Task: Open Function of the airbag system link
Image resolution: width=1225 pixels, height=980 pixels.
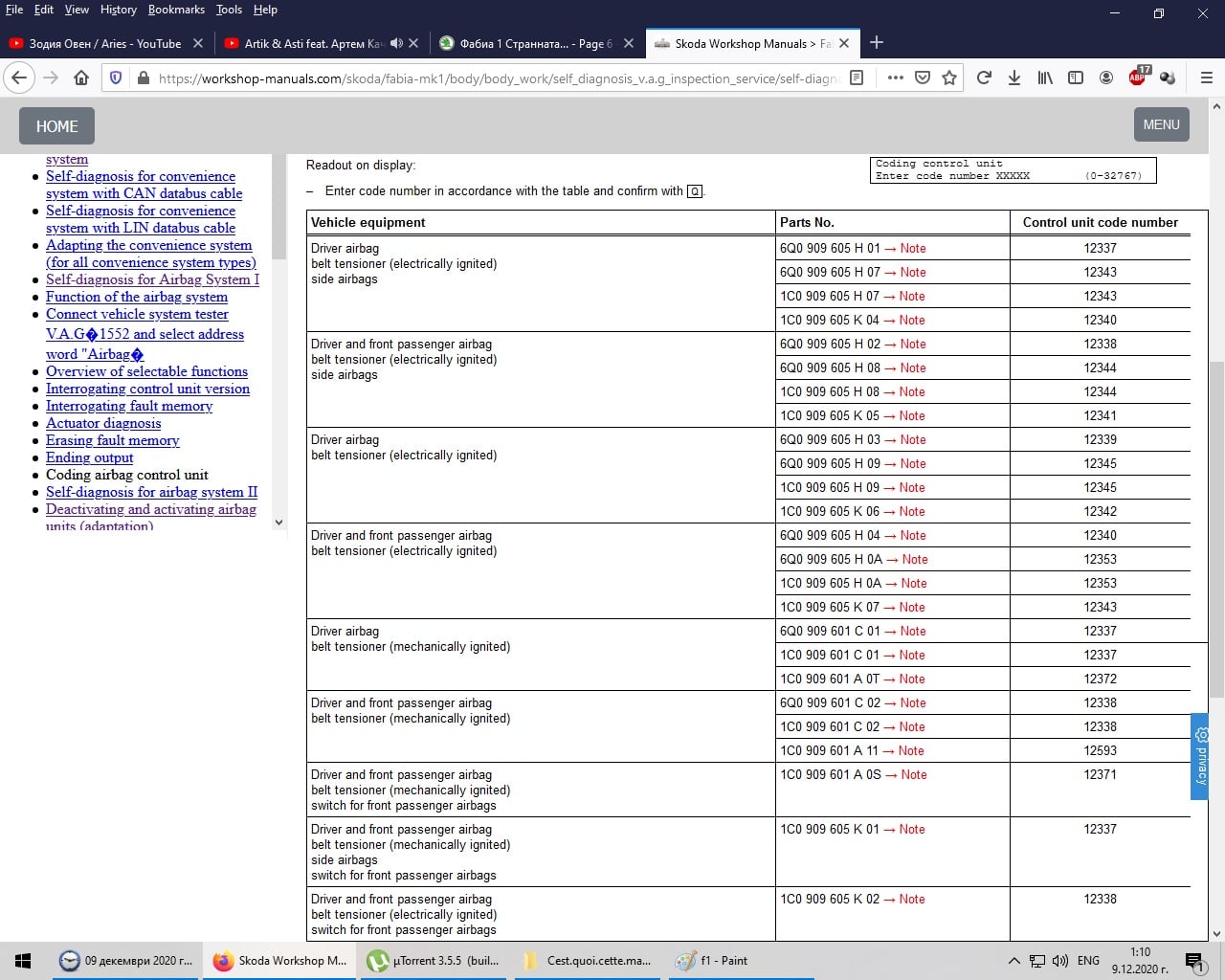Action: (137, 297)
